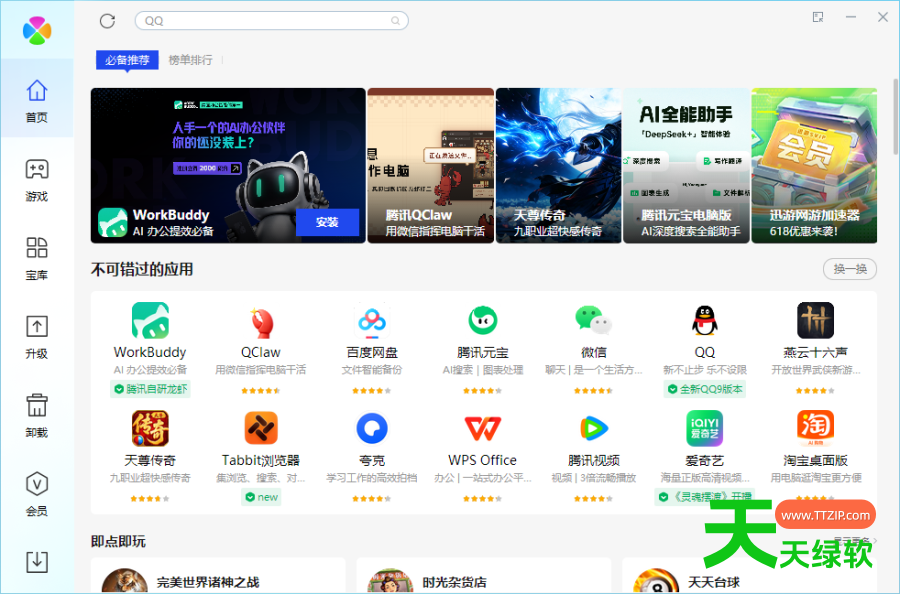This screenshot has width=900, height=594.
Task: Open the 腾讯视频 app icon
Action: [x=593, y=428]
